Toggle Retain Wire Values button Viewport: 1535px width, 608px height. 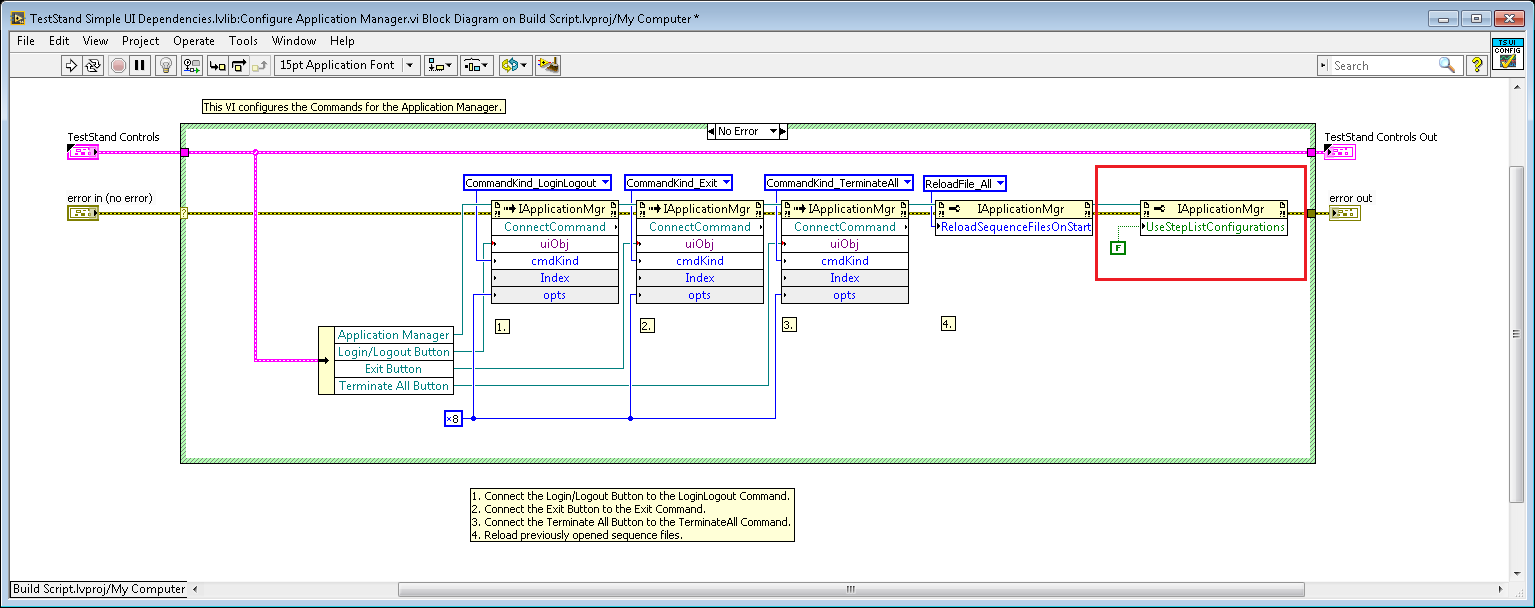point(191,65)
